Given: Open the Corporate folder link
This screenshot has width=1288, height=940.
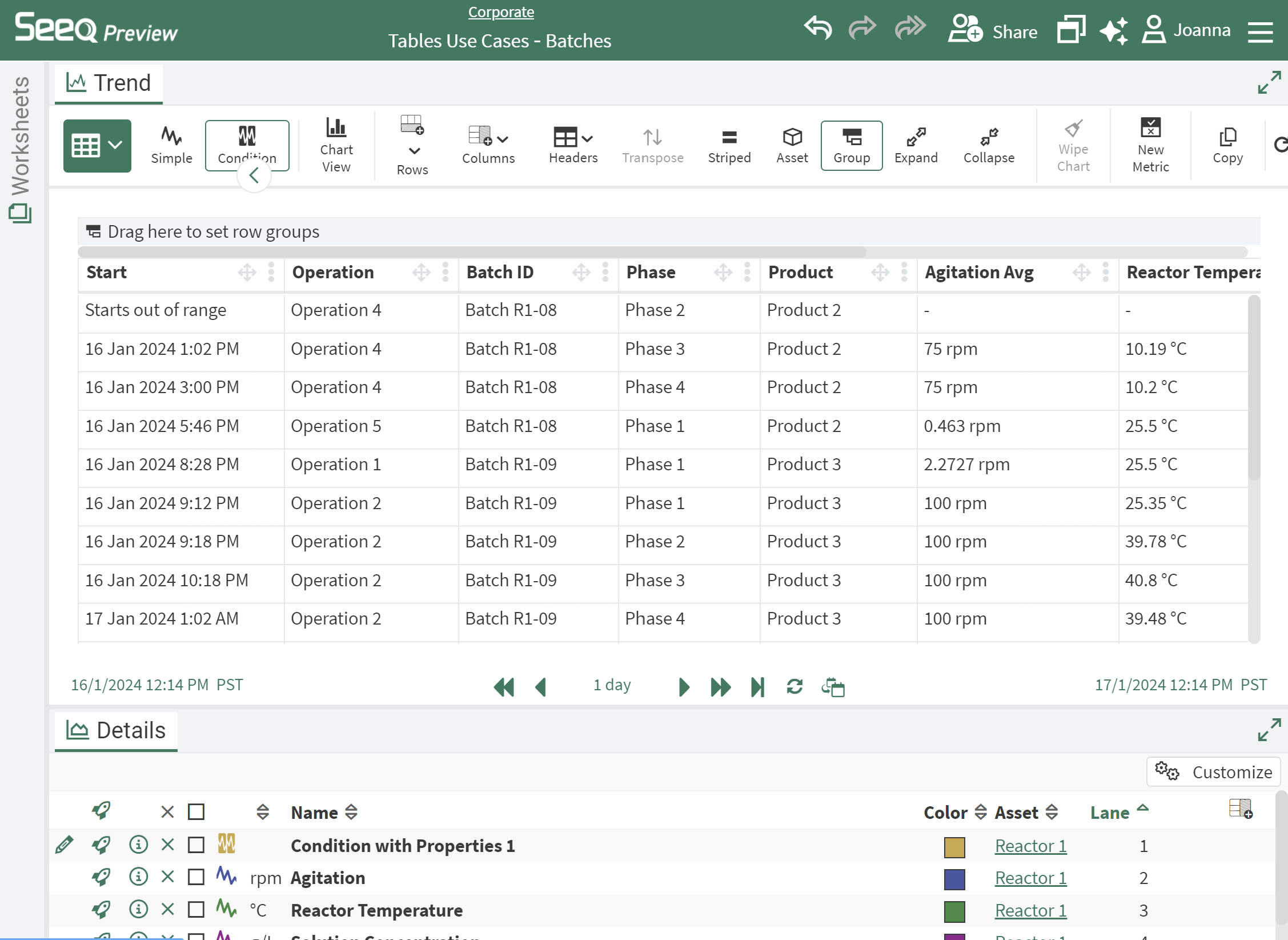Looking at the screenshot, I should [x=501, y=12].
